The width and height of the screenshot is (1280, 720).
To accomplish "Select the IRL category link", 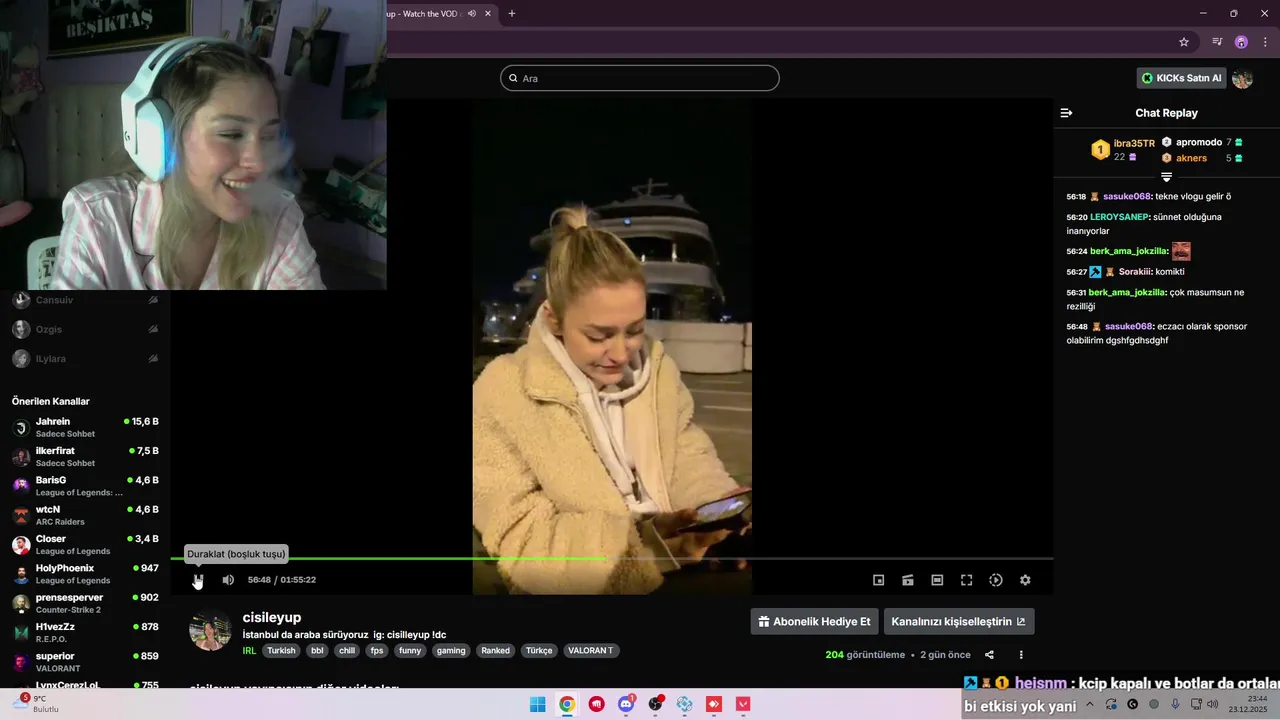I will tap(250, 650).
